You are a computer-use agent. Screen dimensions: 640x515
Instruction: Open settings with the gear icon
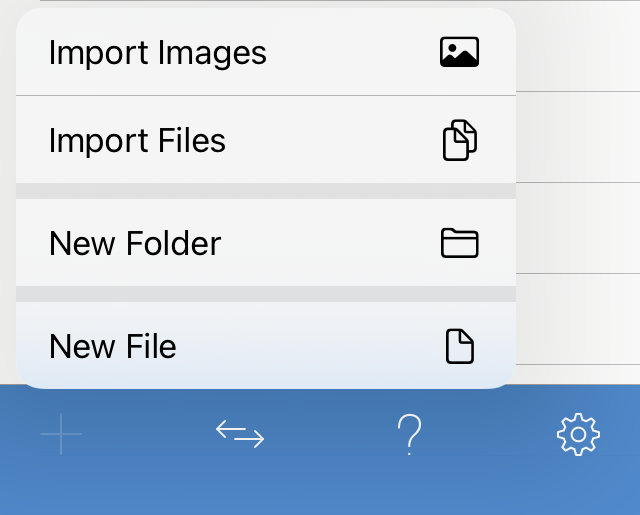578,434
